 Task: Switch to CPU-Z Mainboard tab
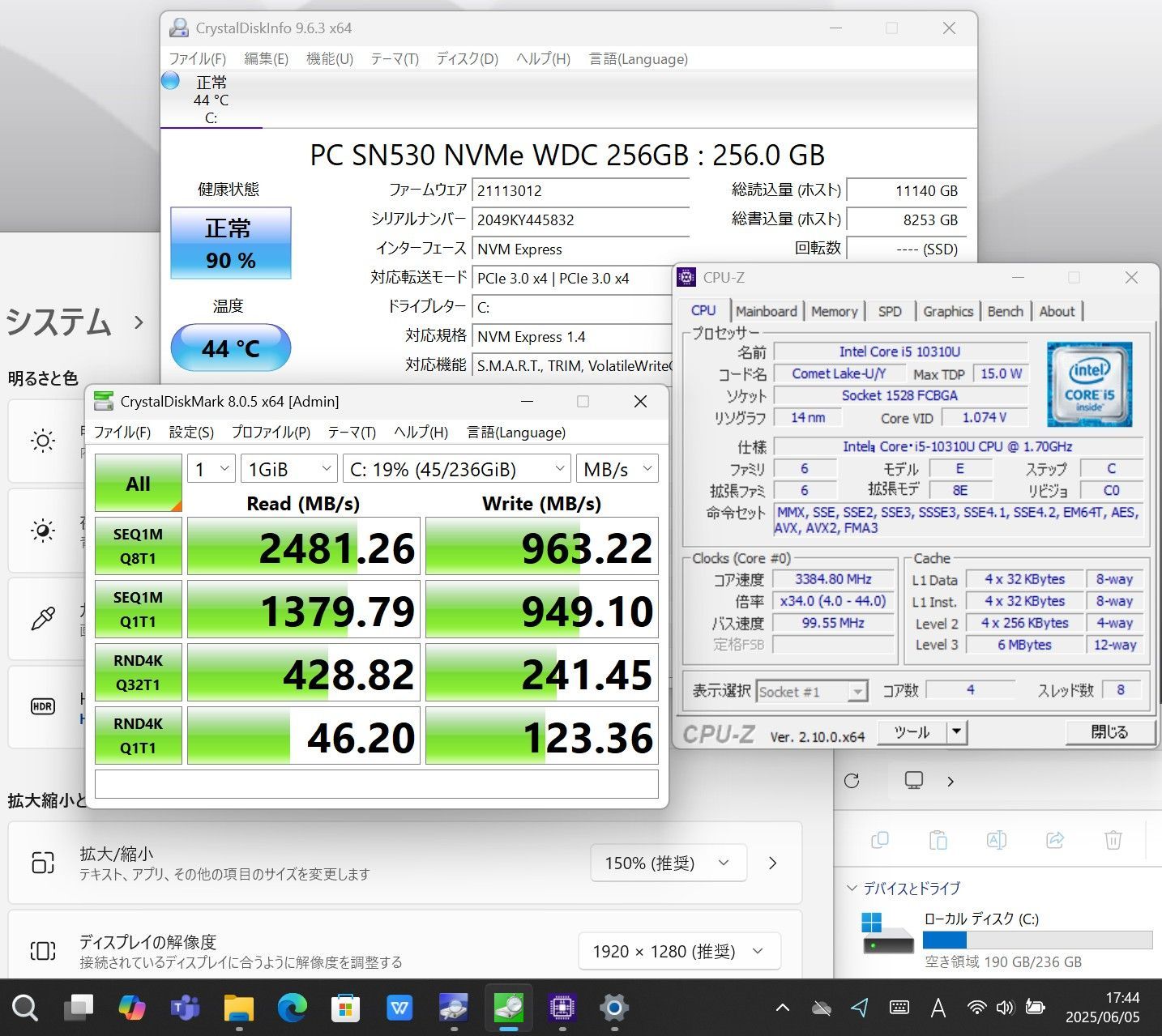click(x=767, y=311)
